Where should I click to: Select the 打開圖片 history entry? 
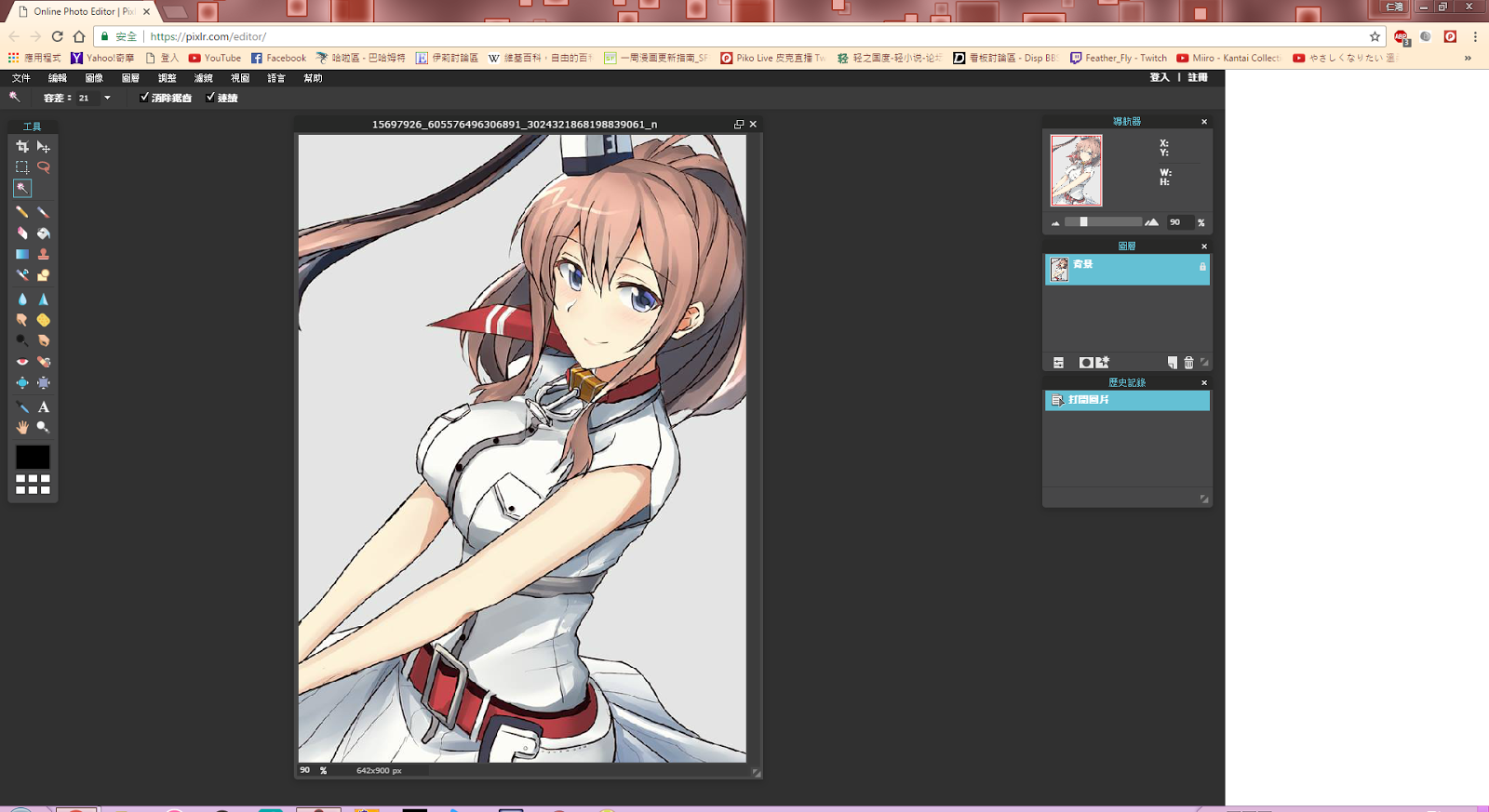pyautogui.click(x=1127, y=400)
